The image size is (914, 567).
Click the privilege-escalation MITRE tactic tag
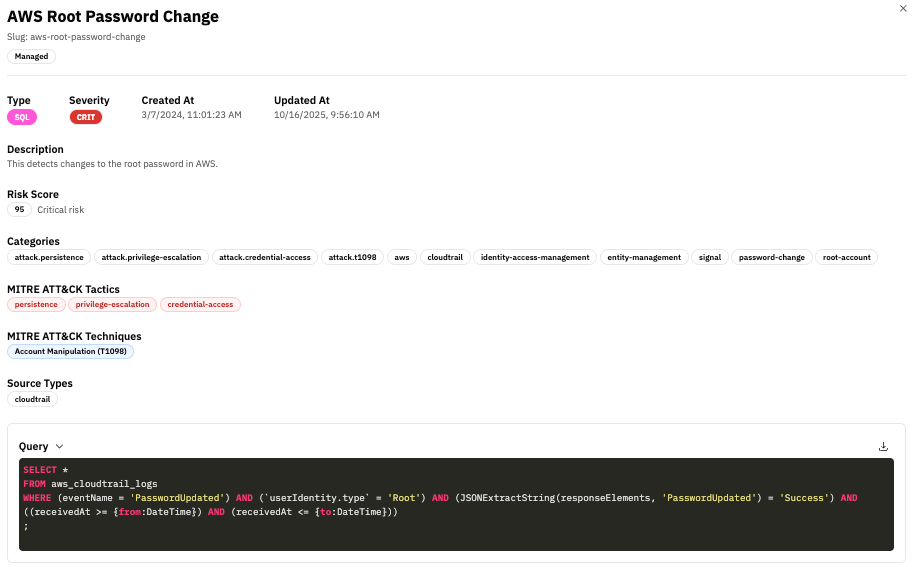(x=112, y=304)
